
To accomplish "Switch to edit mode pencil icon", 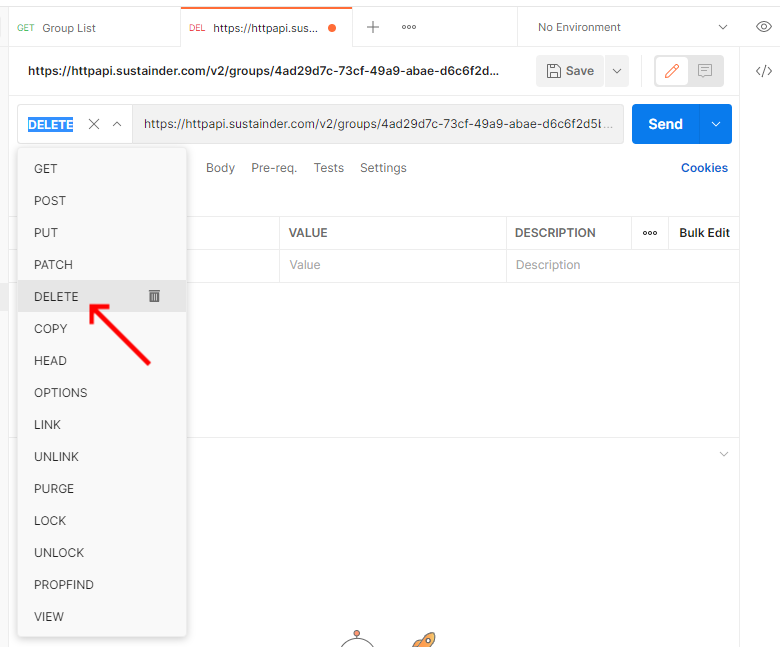I will click(x=672, y=71).
